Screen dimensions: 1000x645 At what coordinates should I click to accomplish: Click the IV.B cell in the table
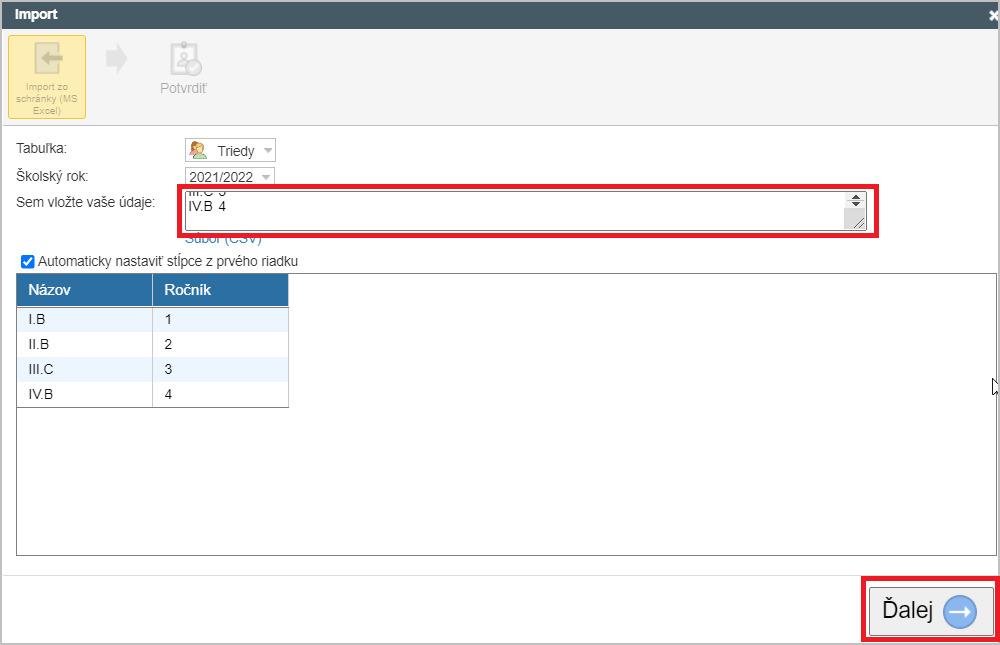[84, 394]
